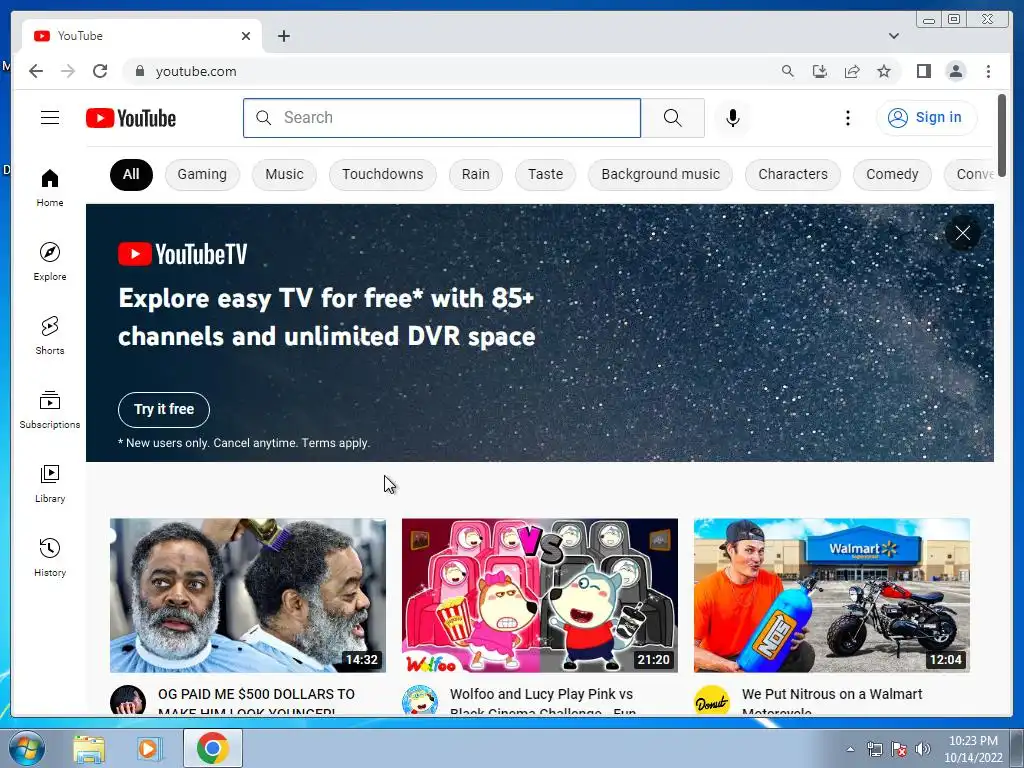This screenshot has height=768, width=1024.
Task: Click the Try it free button
Action: (164, 409)
